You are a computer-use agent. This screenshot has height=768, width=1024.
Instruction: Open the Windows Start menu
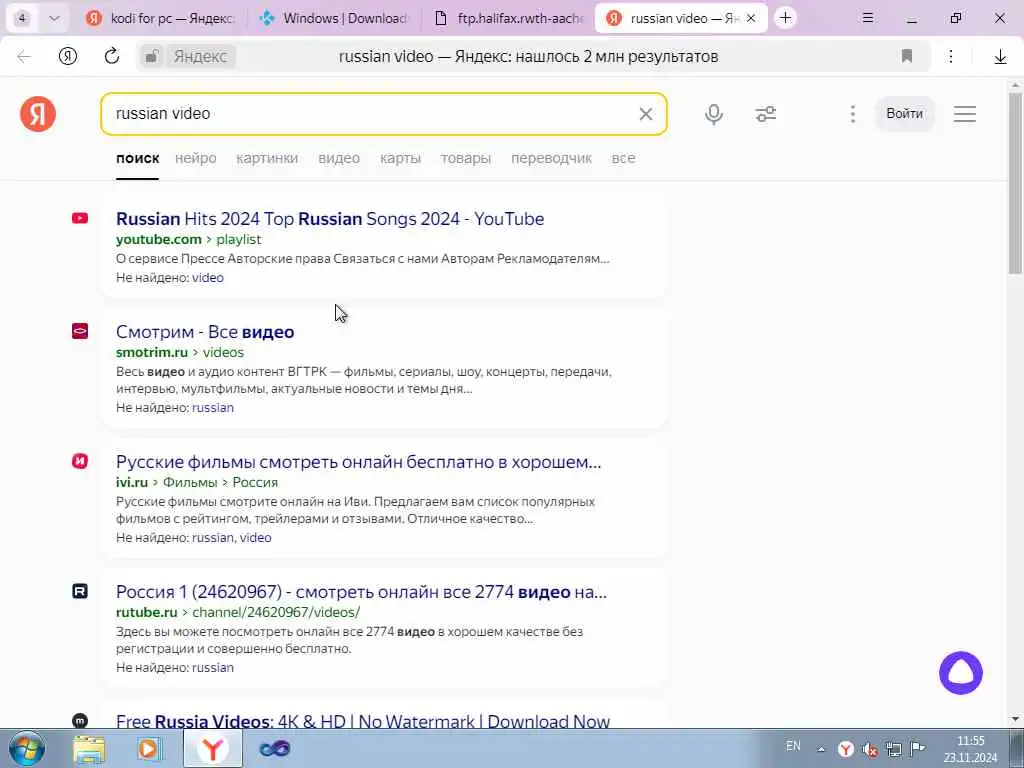tap(27, 748)
